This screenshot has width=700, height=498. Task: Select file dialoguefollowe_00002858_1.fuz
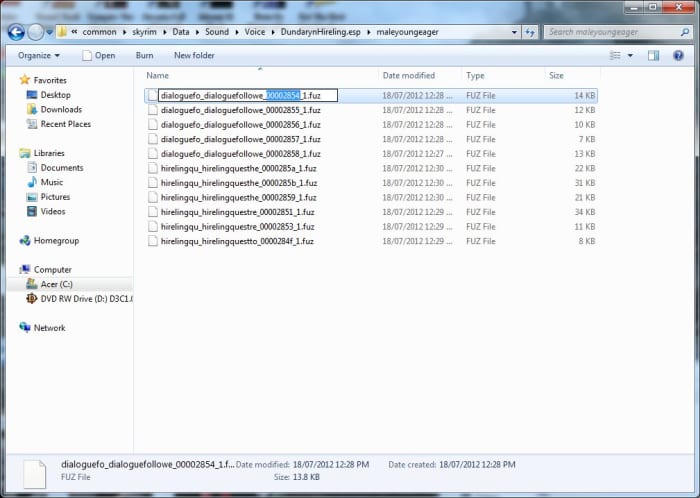(x=241, y=154)
